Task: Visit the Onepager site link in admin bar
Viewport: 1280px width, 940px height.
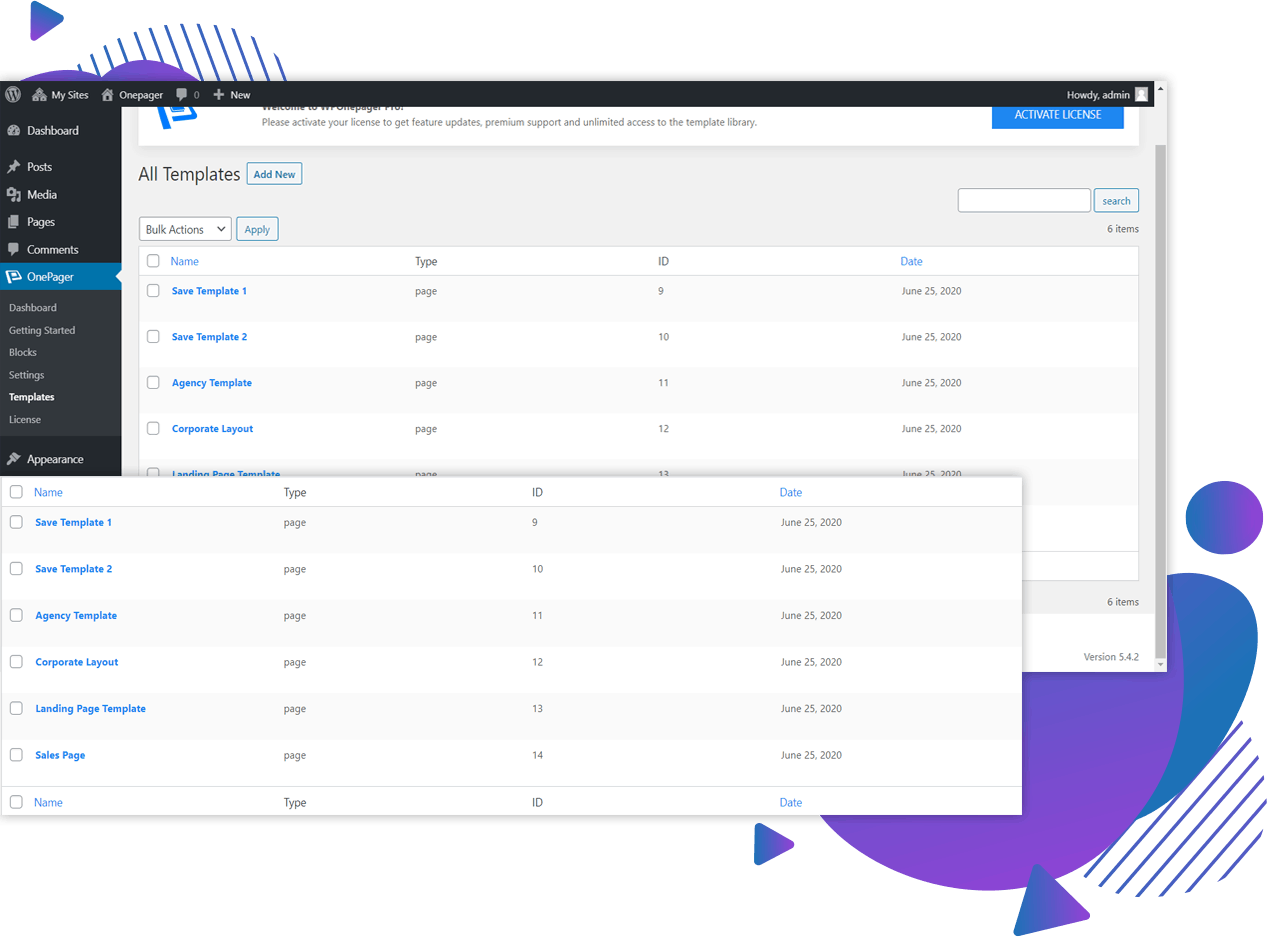Action: tap(132, 95)
